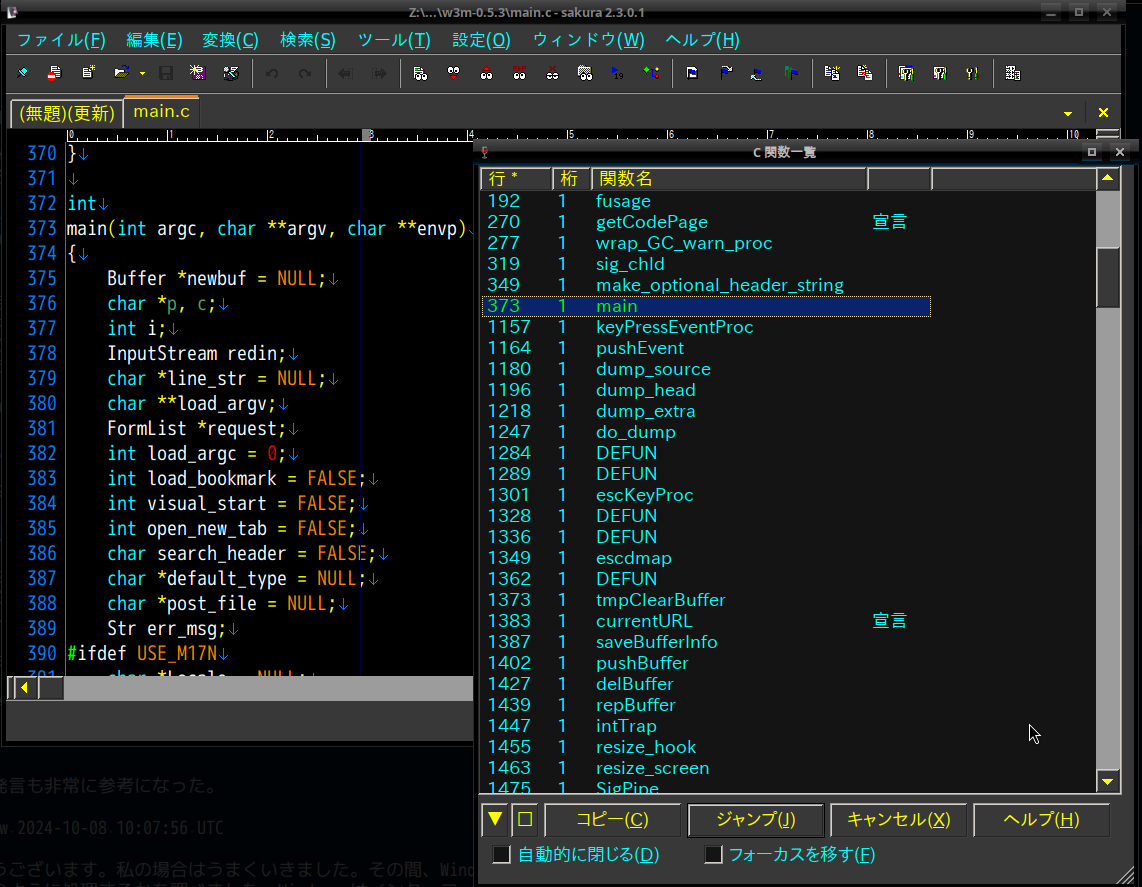Click the outline analysis tree icon

coord(651,73)
